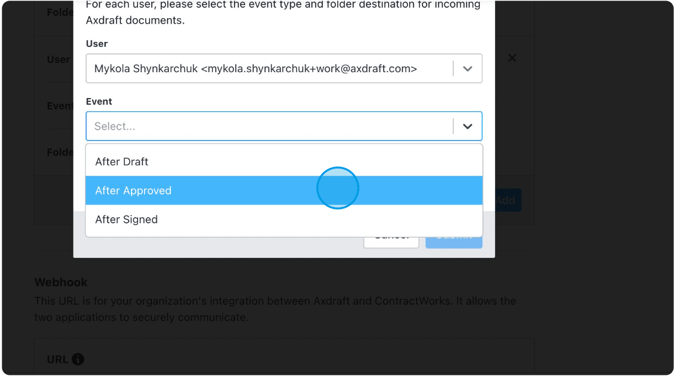Focus the Event Select input field
The width and height of the screenshot is (674, 377).
(284, 126)
